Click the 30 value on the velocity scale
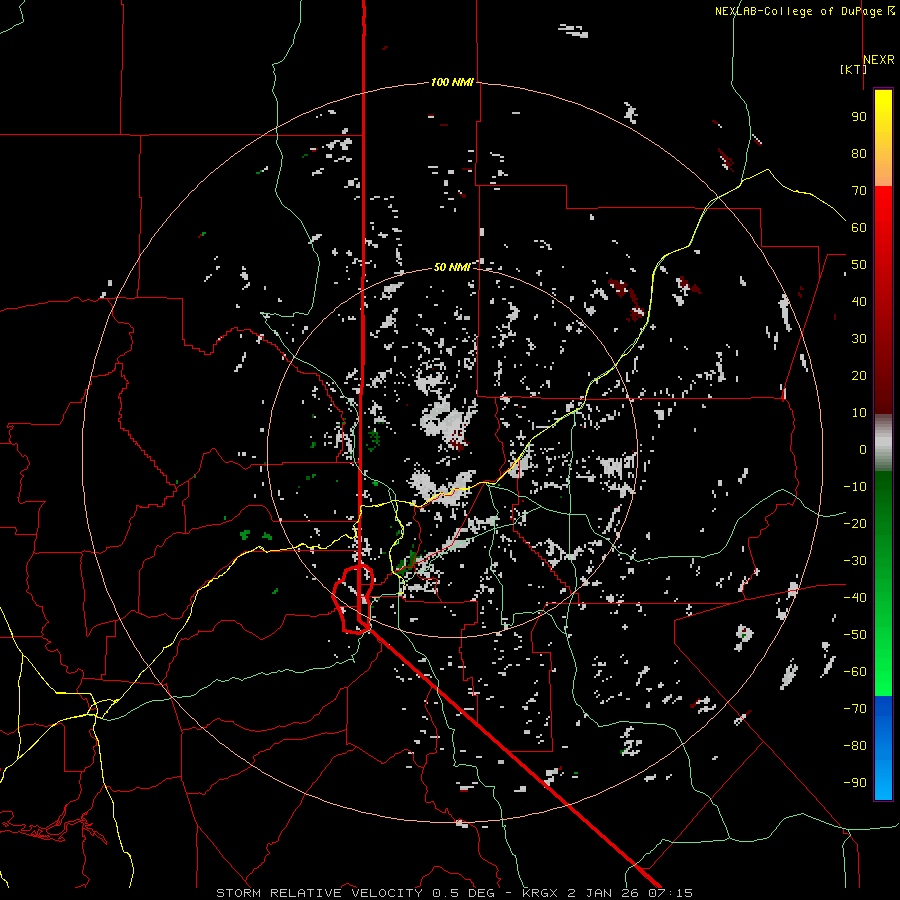900x900 pixels. (x=859, y=339)
